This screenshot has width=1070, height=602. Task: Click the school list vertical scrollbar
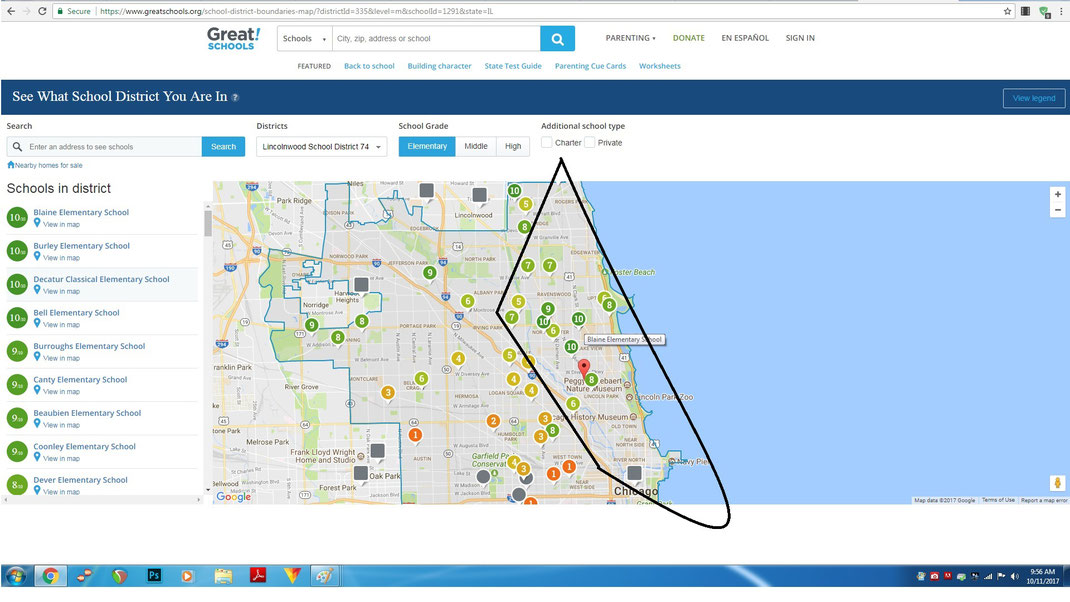pos(207,224)
